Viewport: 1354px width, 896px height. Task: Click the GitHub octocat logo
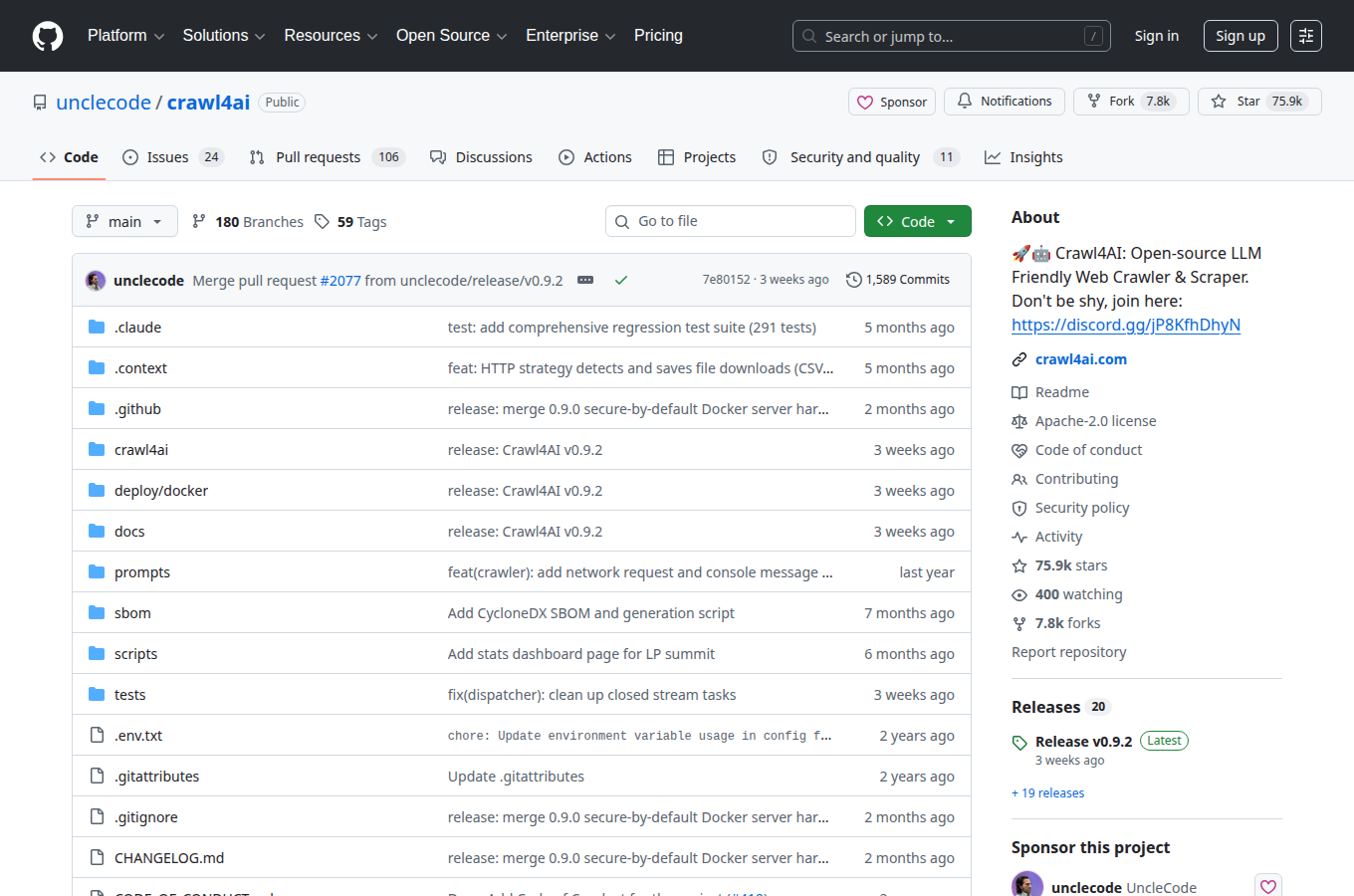[x=48, y=36]
